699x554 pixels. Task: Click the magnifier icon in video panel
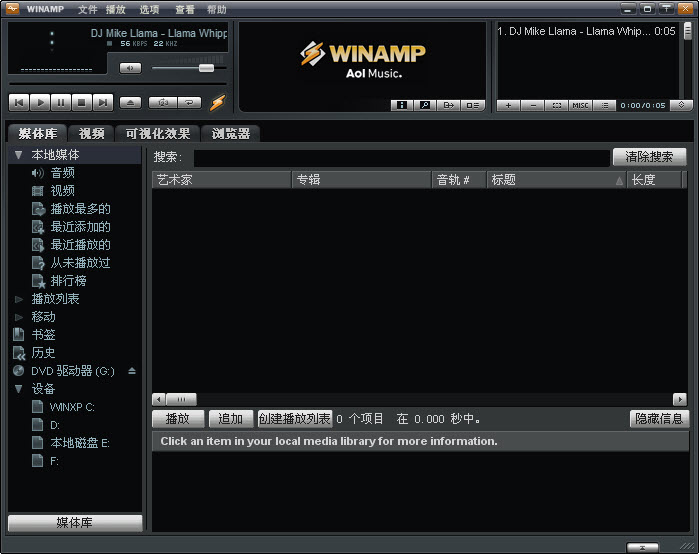(425, 105)
